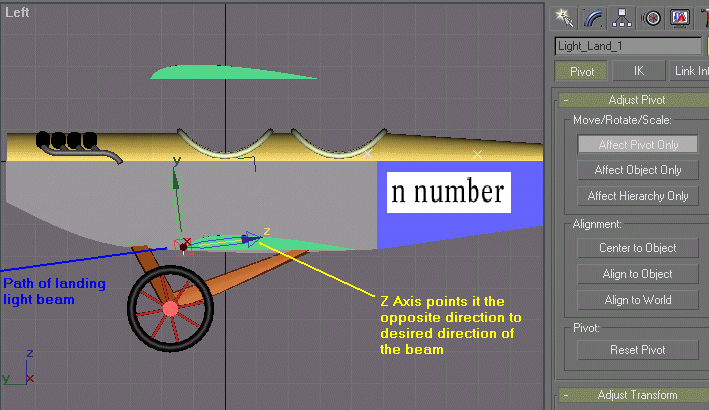Switch to the Link Info tab

coord(690,71)
